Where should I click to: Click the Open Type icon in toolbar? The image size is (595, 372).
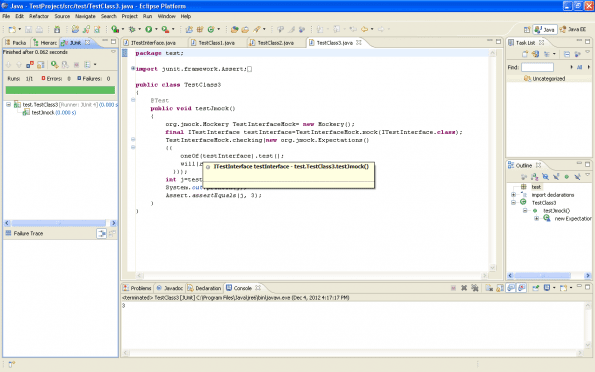(x=235, y=29)
